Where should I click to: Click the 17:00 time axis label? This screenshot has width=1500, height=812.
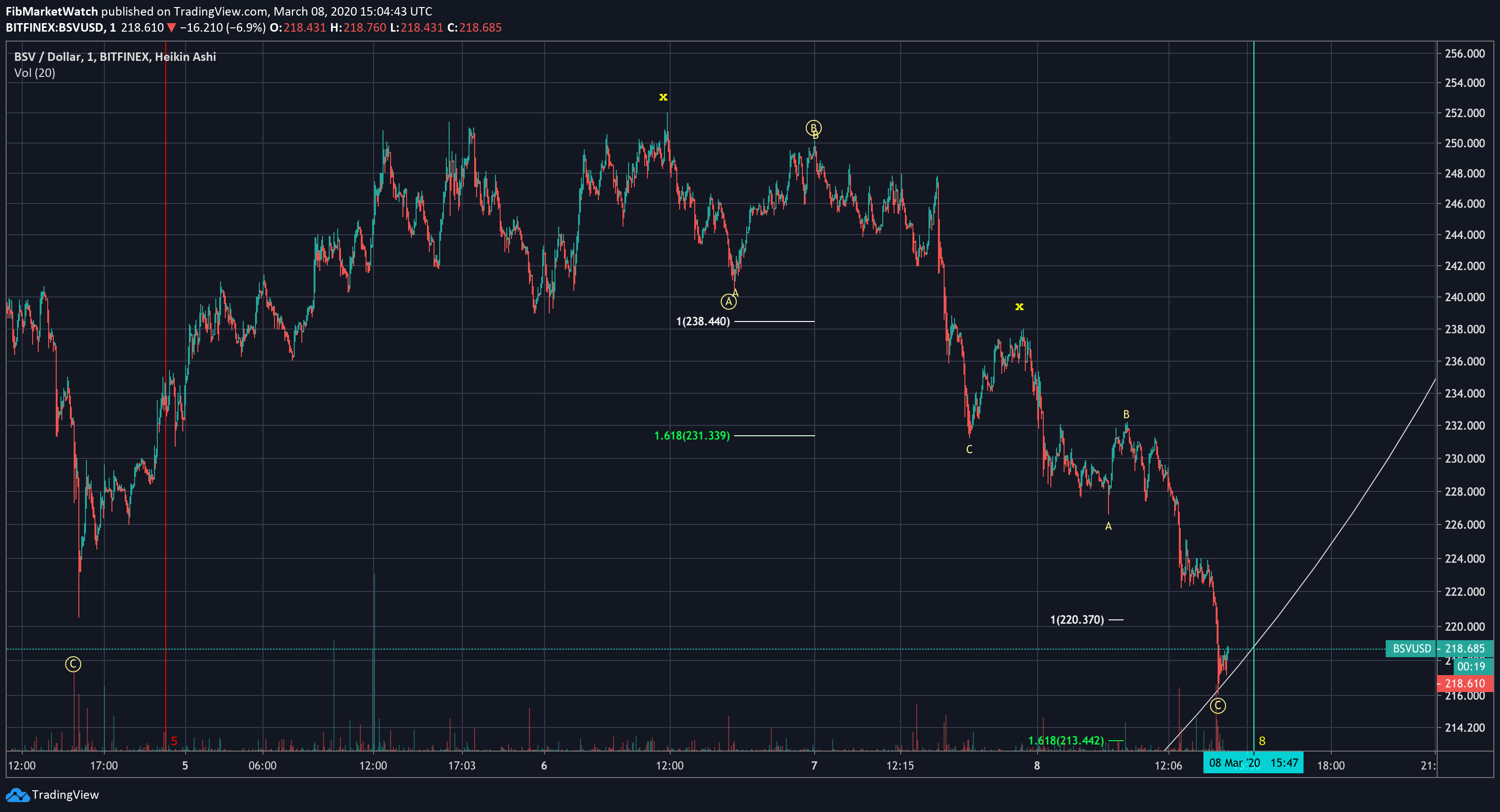click(x=104, y=765)
